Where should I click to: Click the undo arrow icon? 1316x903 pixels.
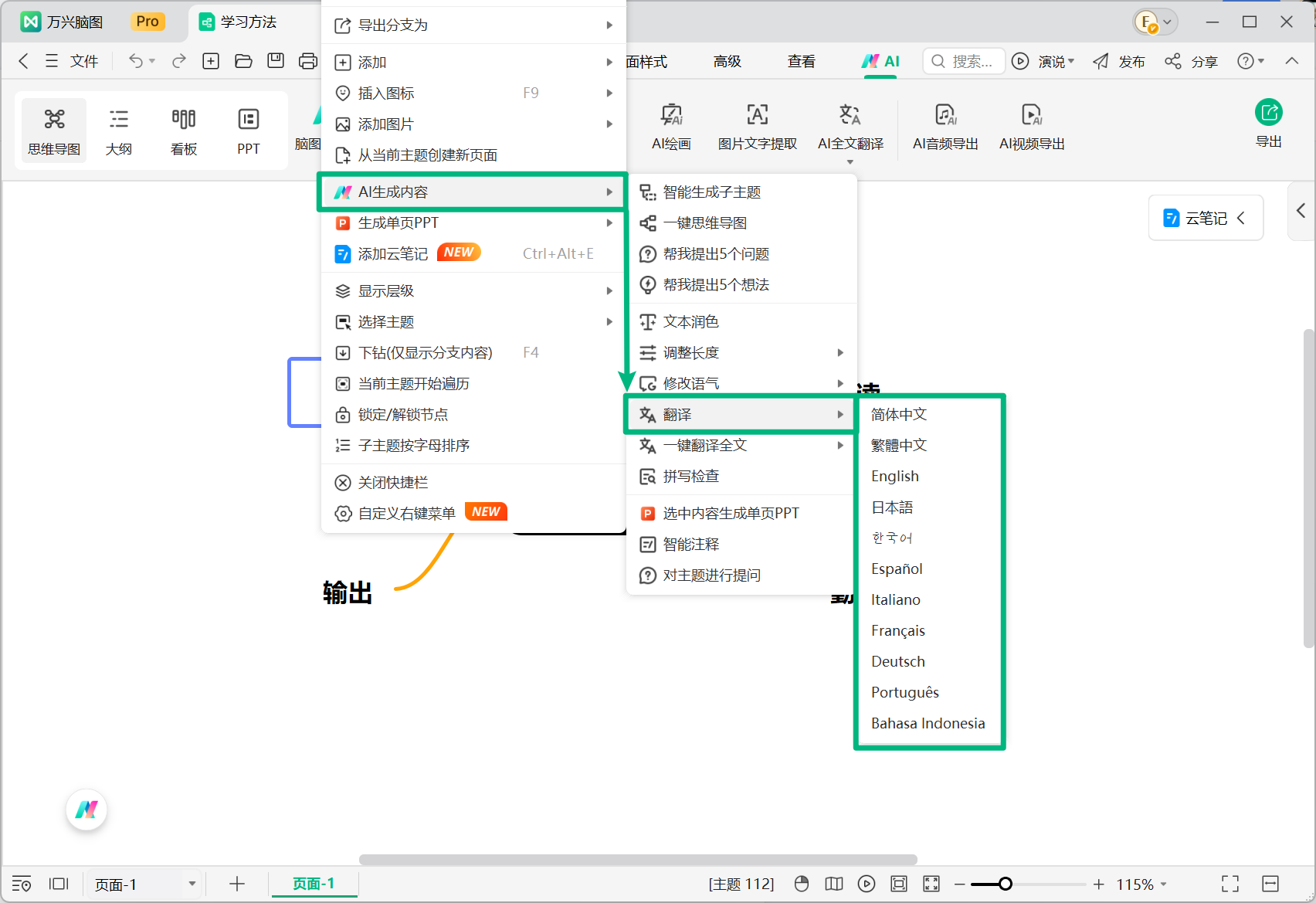tap(136, 61)
